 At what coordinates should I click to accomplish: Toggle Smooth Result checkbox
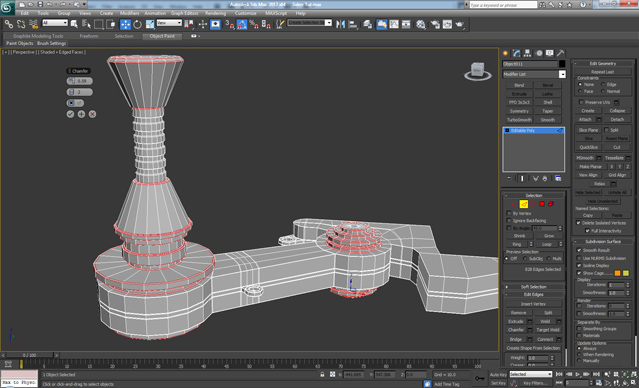[x=579, y=250]
